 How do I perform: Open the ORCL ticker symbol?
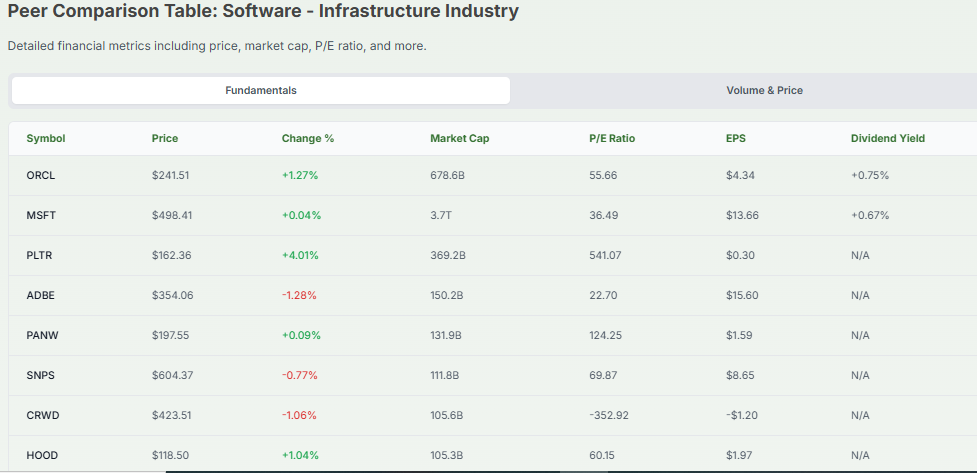[41, 175]
